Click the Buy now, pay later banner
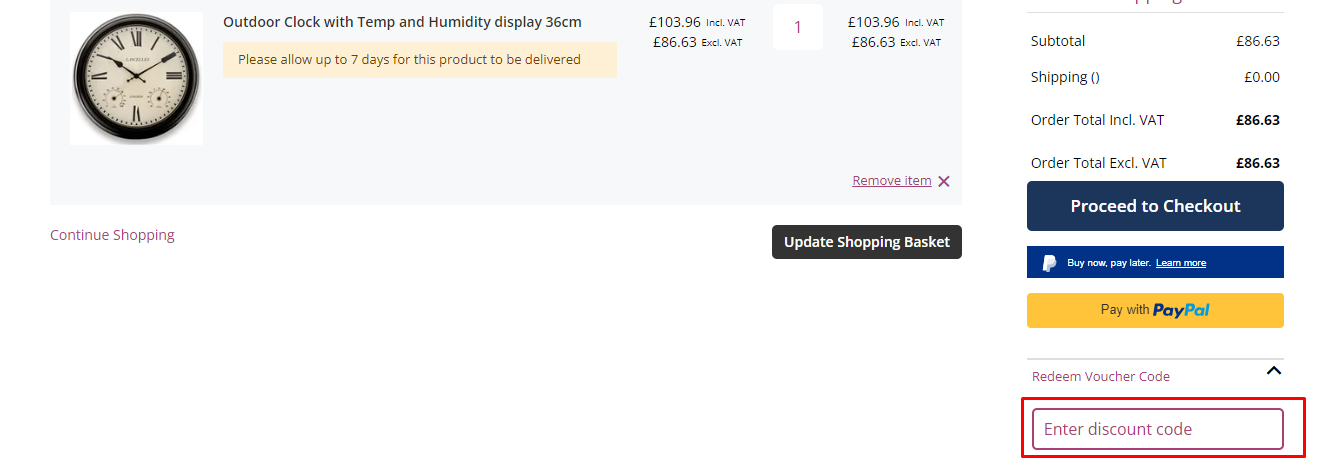The height and width of the screenshot is (469, 1317). 1155,262
